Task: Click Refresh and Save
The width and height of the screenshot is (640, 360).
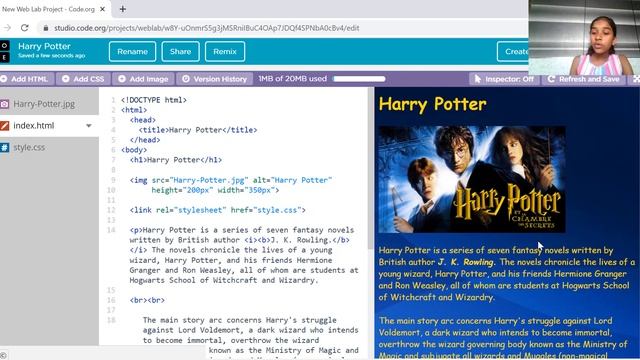Action: click(584, 79)
